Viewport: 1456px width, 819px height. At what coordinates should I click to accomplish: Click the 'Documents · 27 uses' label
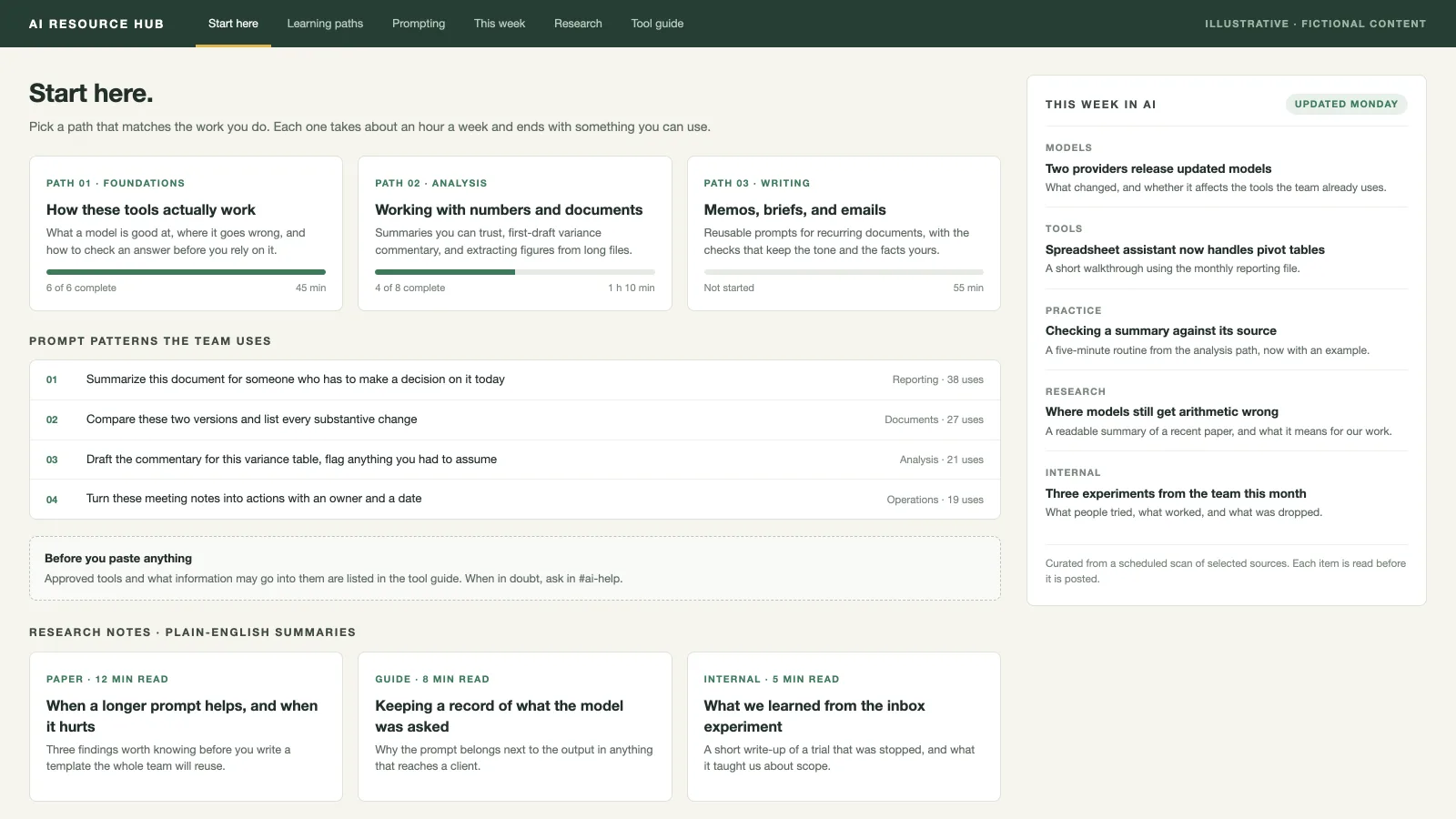934,420
